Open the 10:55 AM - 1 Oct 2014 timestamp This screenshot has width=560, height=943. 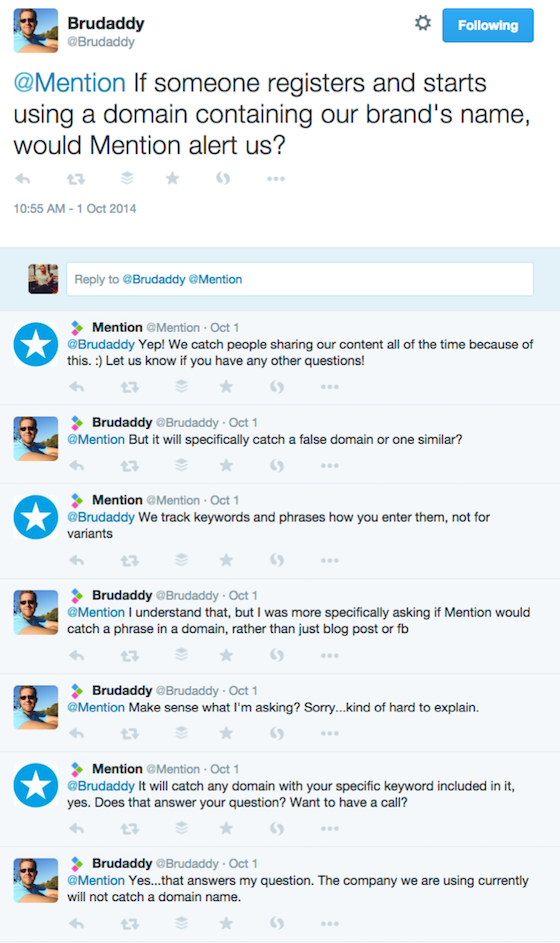(75, 209)
